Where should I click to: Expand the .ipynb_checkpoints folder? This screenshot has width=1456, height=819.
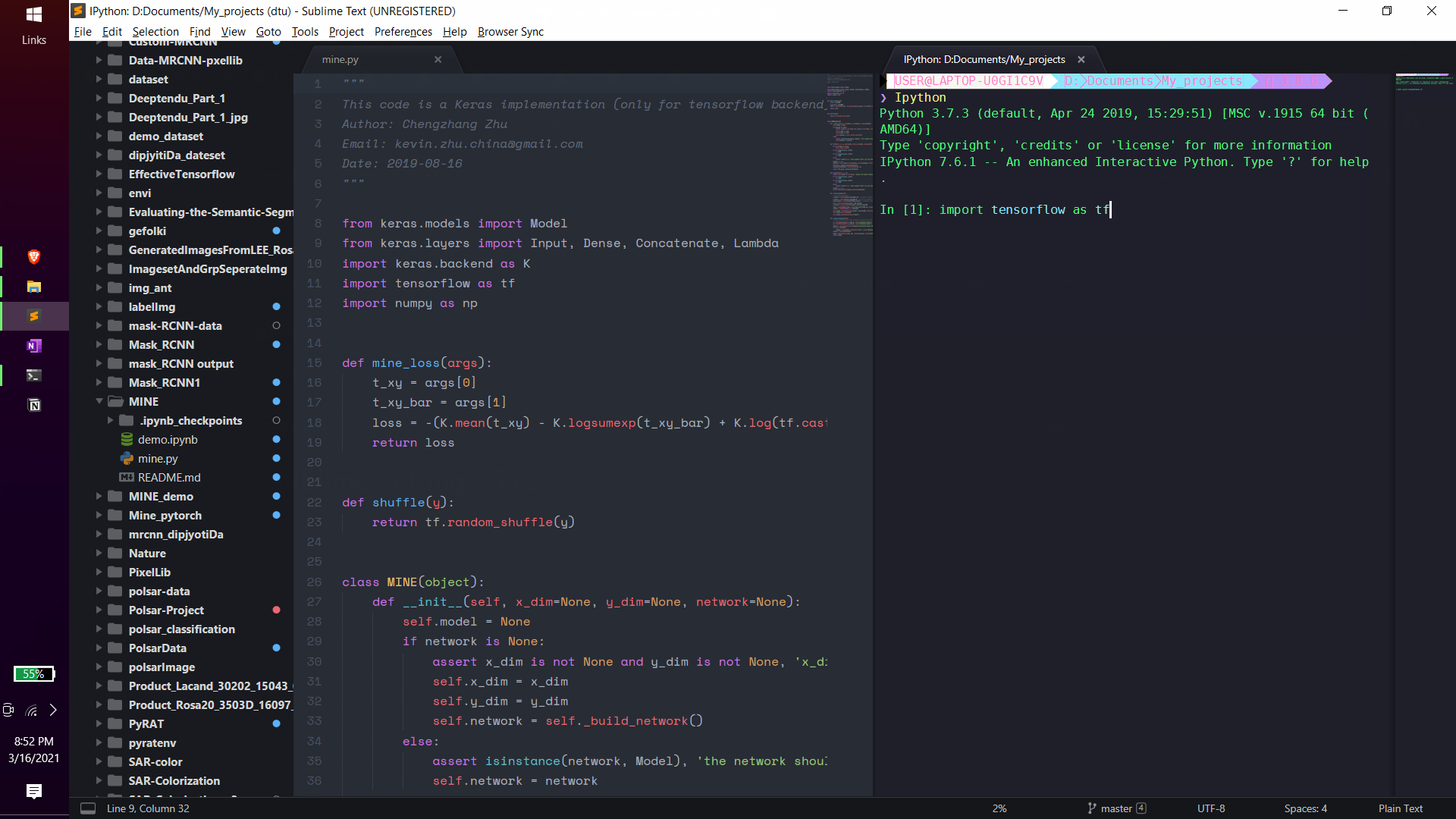tap(110, 421)
